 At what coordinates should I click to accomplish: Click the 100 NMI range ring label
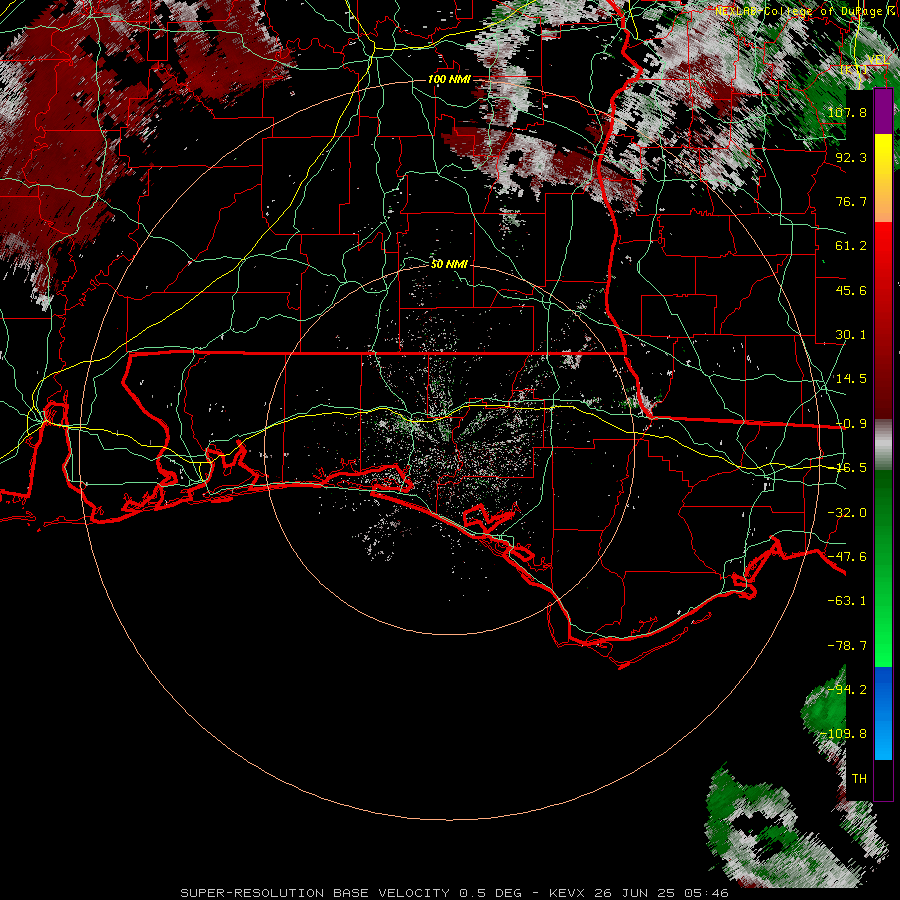449,79
